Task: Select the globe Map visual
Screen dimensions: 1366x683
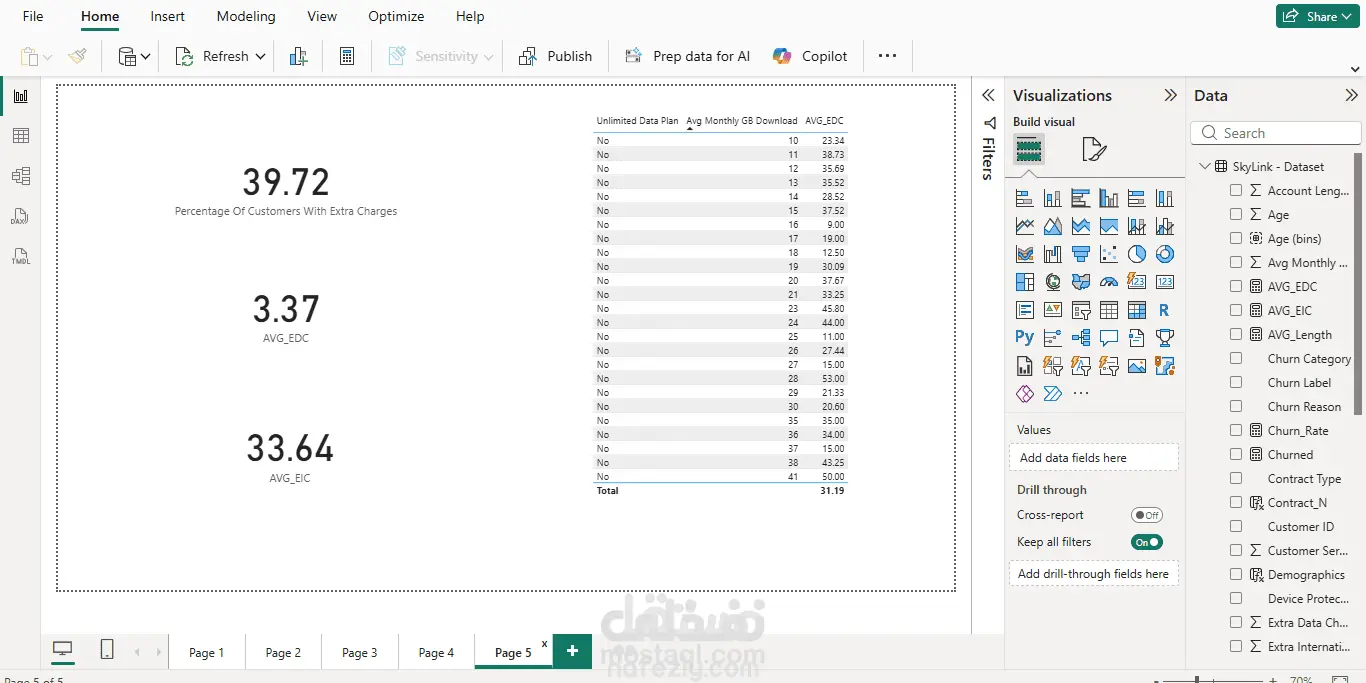Action: [1052, 282]
